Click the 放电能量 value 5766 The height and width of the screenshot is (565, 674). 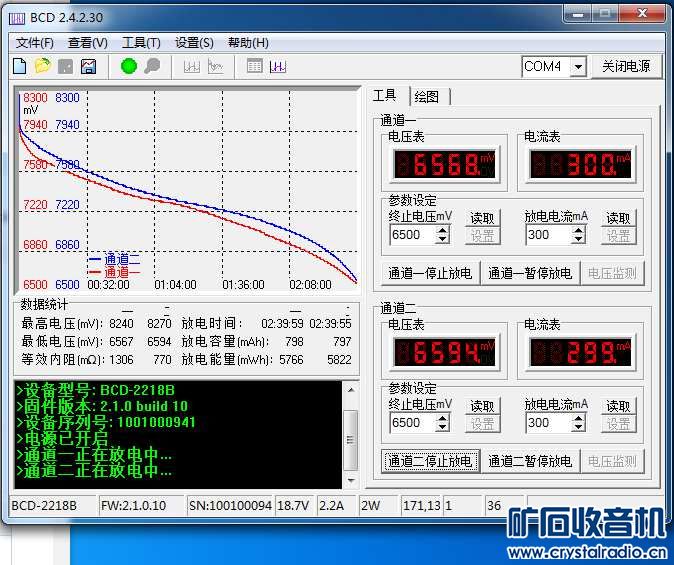pos(291,359)
